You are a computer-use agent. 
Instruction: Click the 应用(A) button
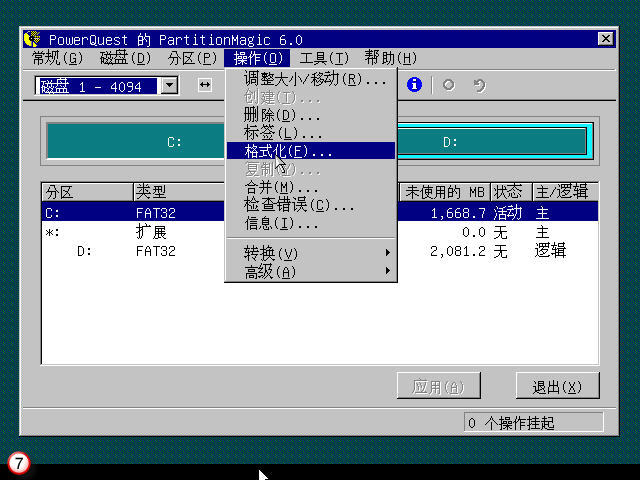click(x=438, y=386)
